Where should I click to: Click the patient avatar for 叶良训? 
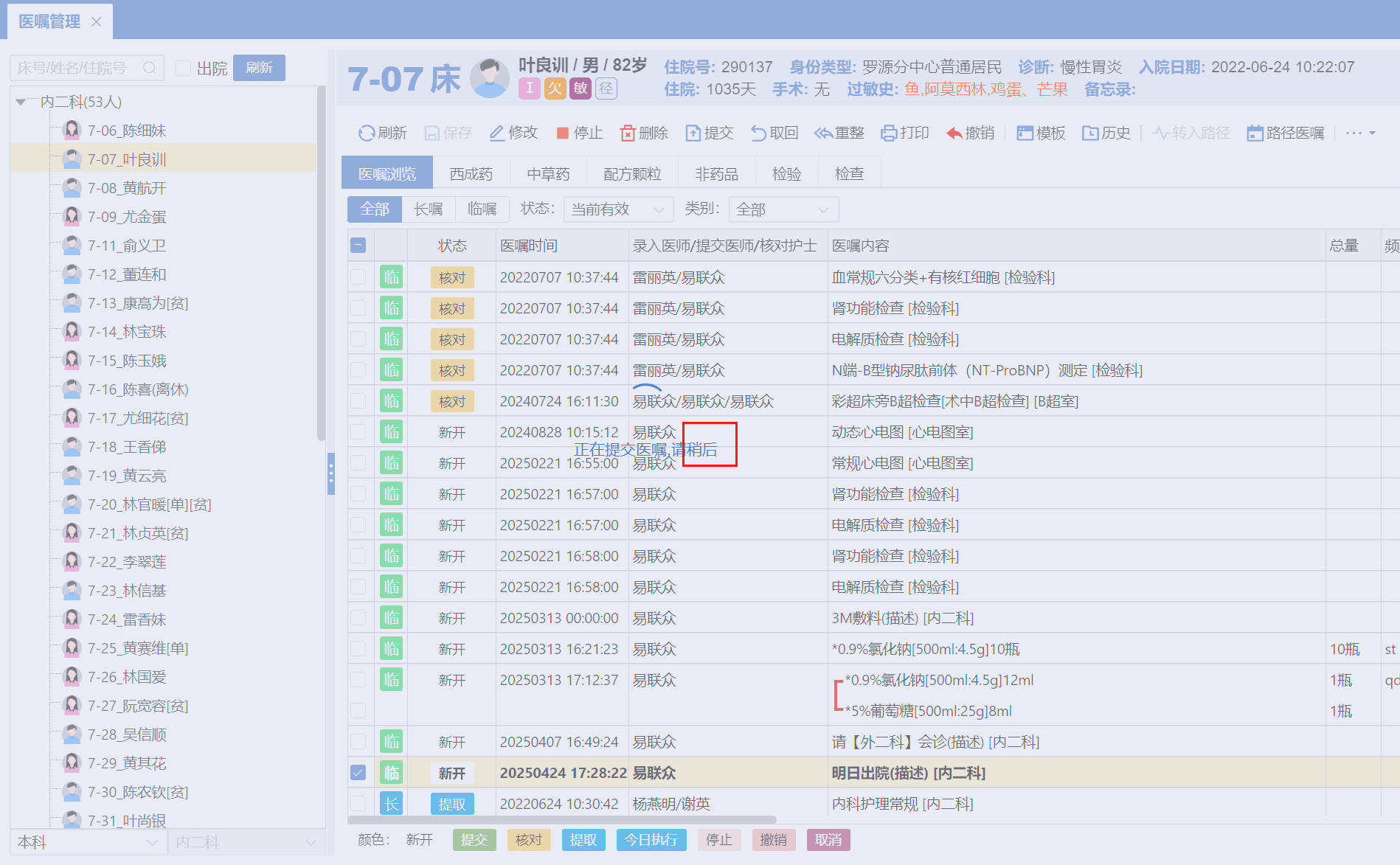point(490,78)
